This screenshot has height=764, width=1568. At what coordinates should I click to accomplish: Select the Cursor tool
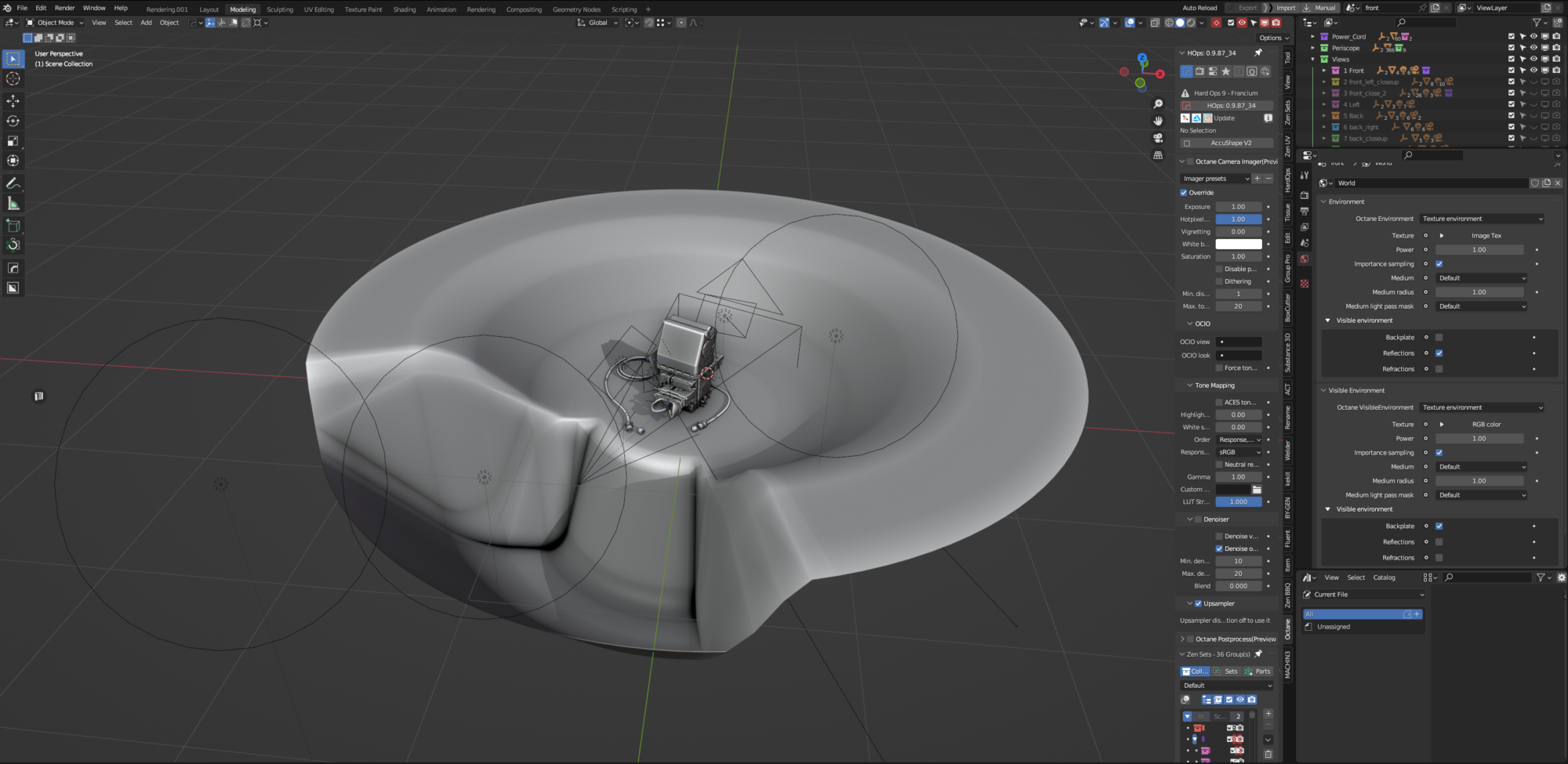click(13, 78)
